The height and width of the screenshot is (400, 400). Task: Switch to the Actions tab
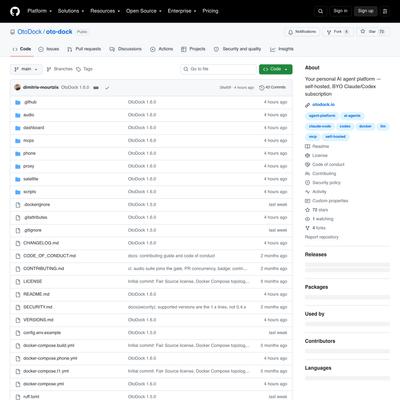(162, 49)
